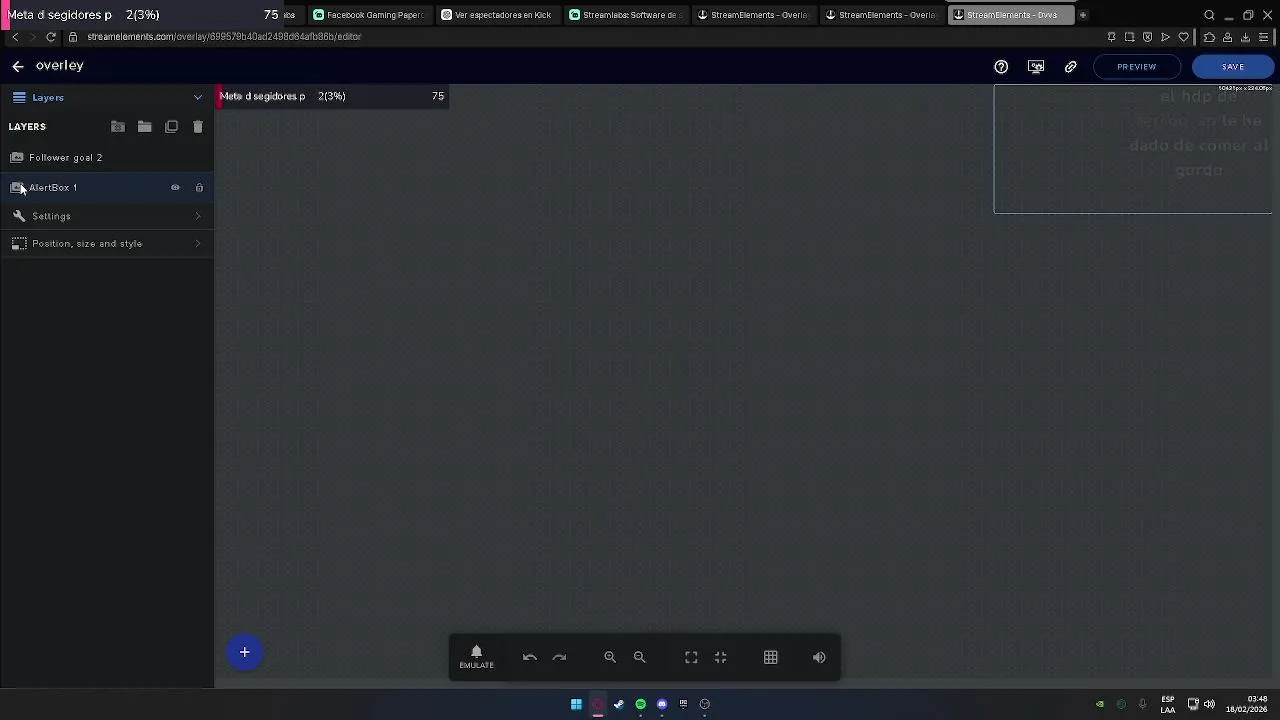The height and width of the screenshot is (720, 1280).
Task: Duplicate the selected layer
Action: [172, 127]
